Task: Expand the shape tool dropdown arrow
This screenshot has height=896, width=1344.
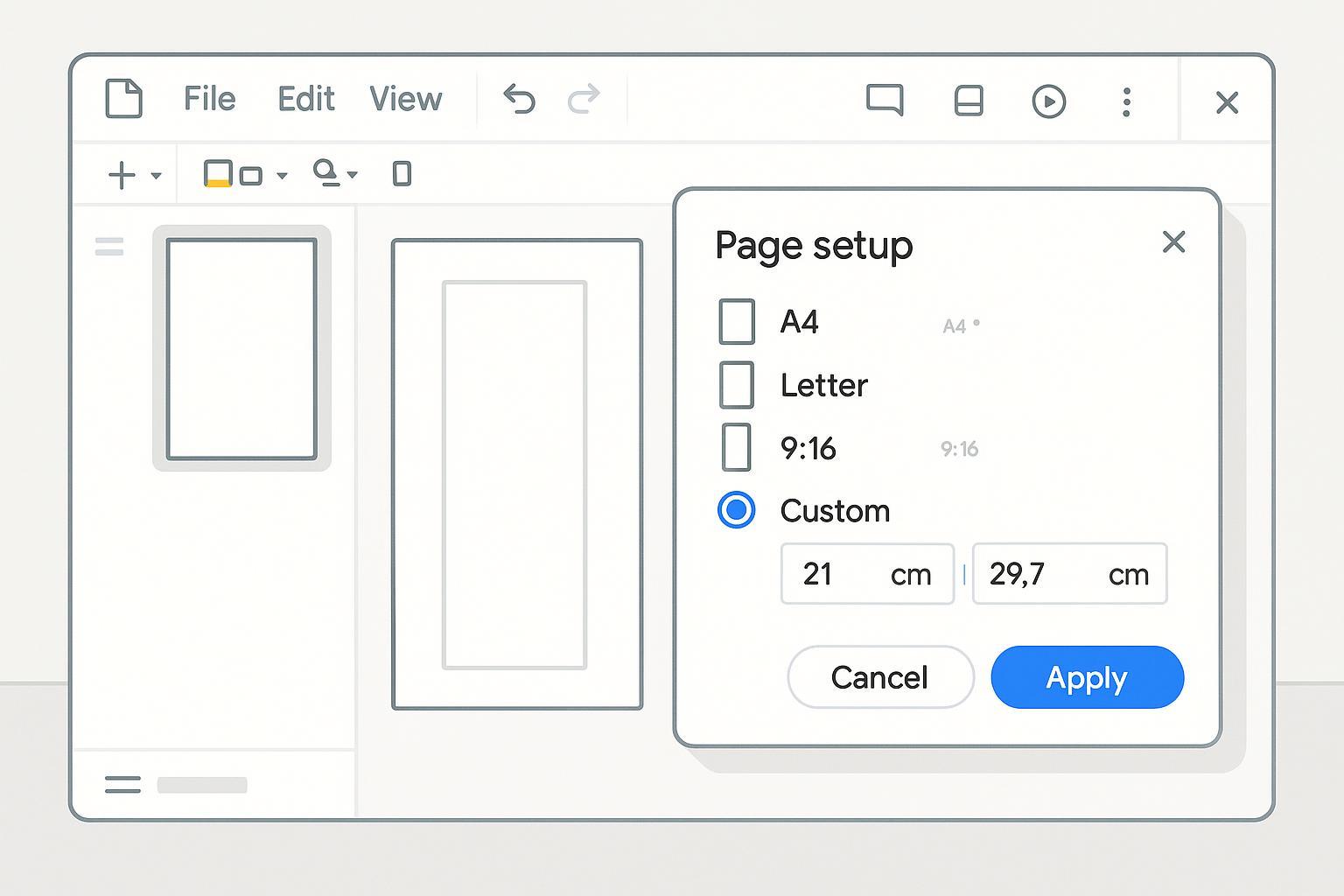Action: [x=353, y=175]
